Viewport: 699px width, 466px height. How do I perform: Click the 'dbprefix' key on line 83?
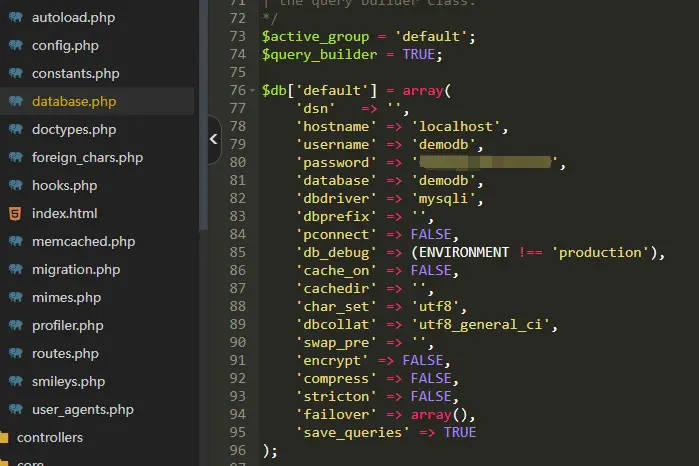pos(336,217)
